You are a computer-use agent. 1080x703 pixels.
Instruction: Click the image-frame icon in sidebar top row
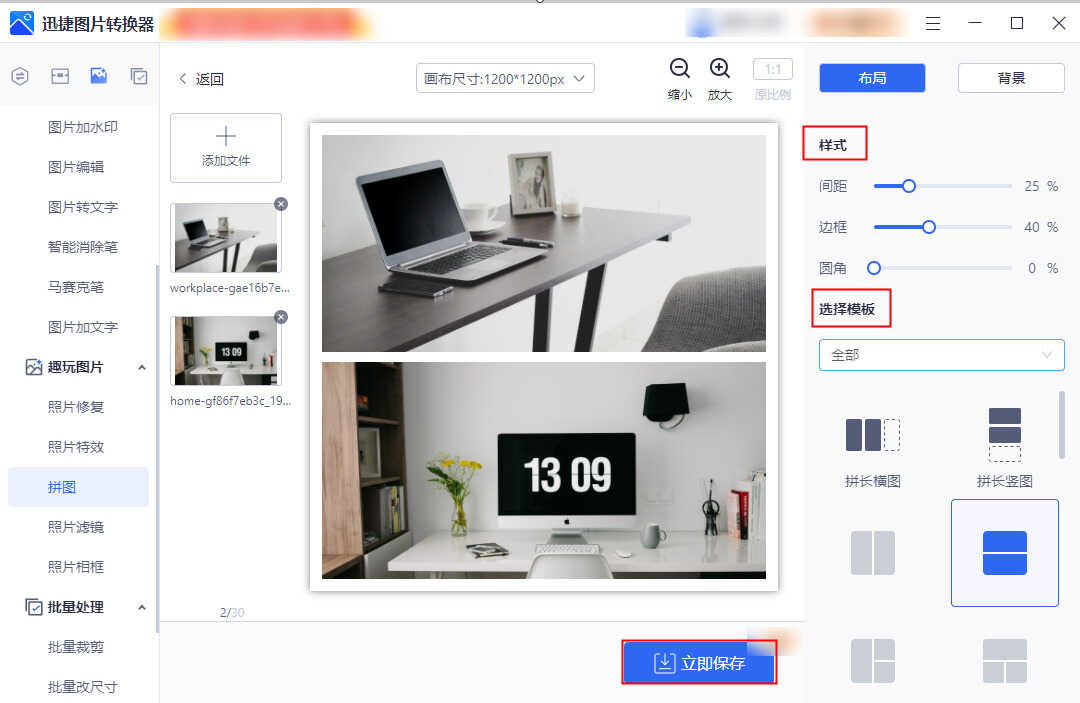pyautogui.click(x=60, y=76)
